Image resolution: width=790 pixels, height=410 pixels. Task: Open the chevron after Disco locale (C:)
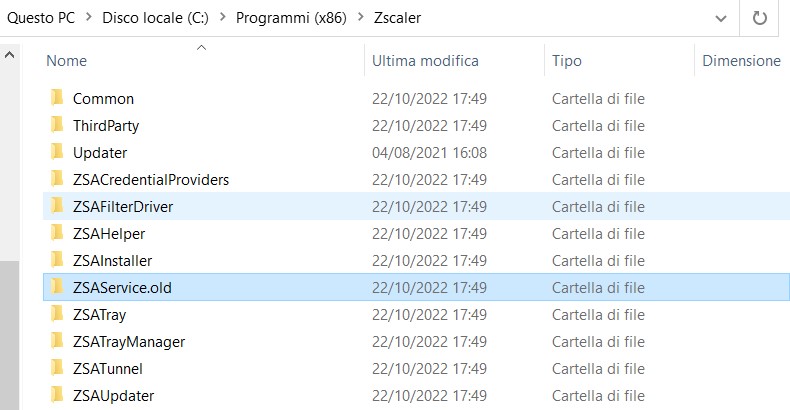coord(222,17)
